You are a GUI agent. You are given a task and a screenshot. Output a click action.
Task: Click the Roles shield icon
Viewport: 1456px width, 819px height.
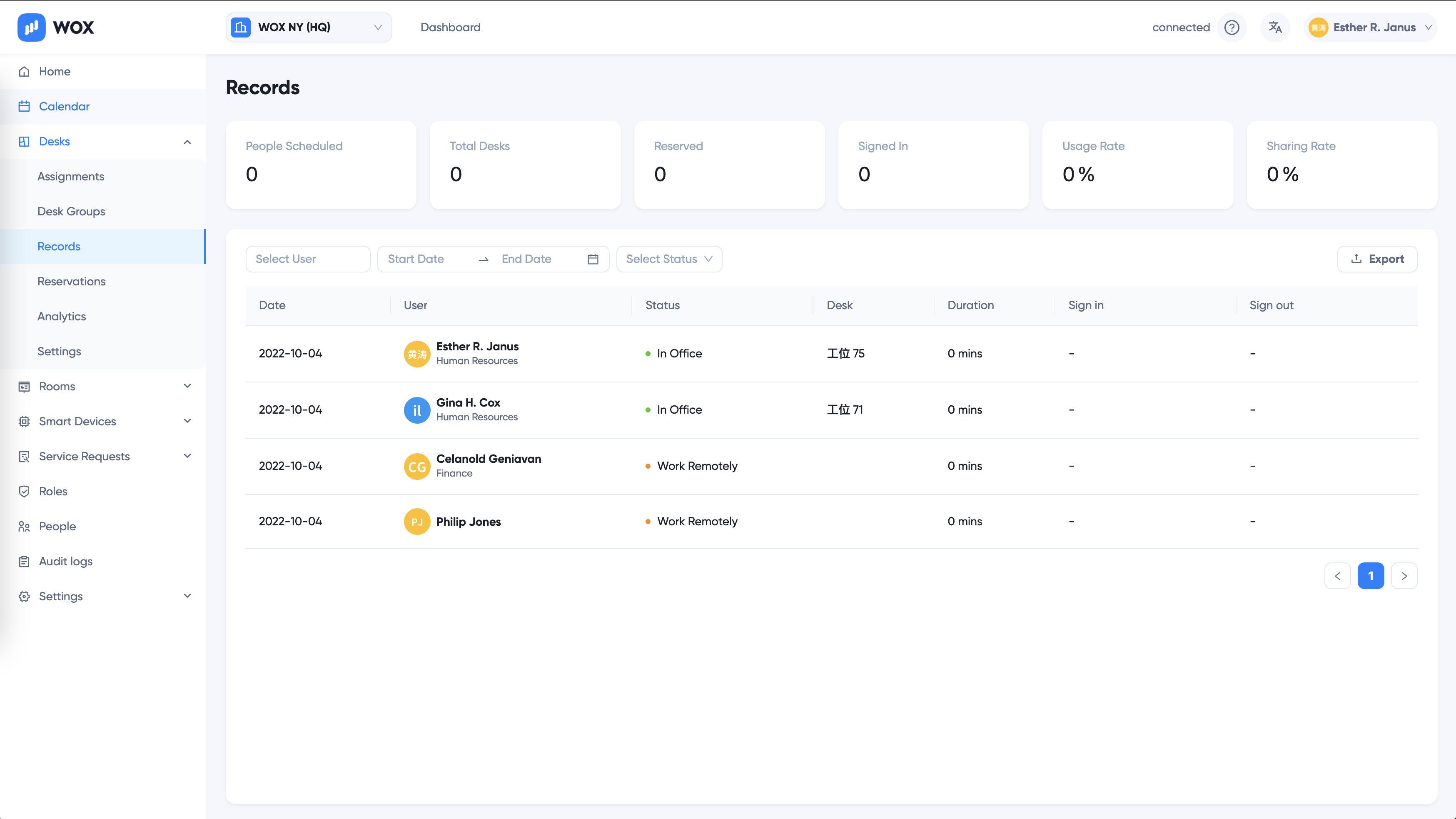click(x=24, y=492)
